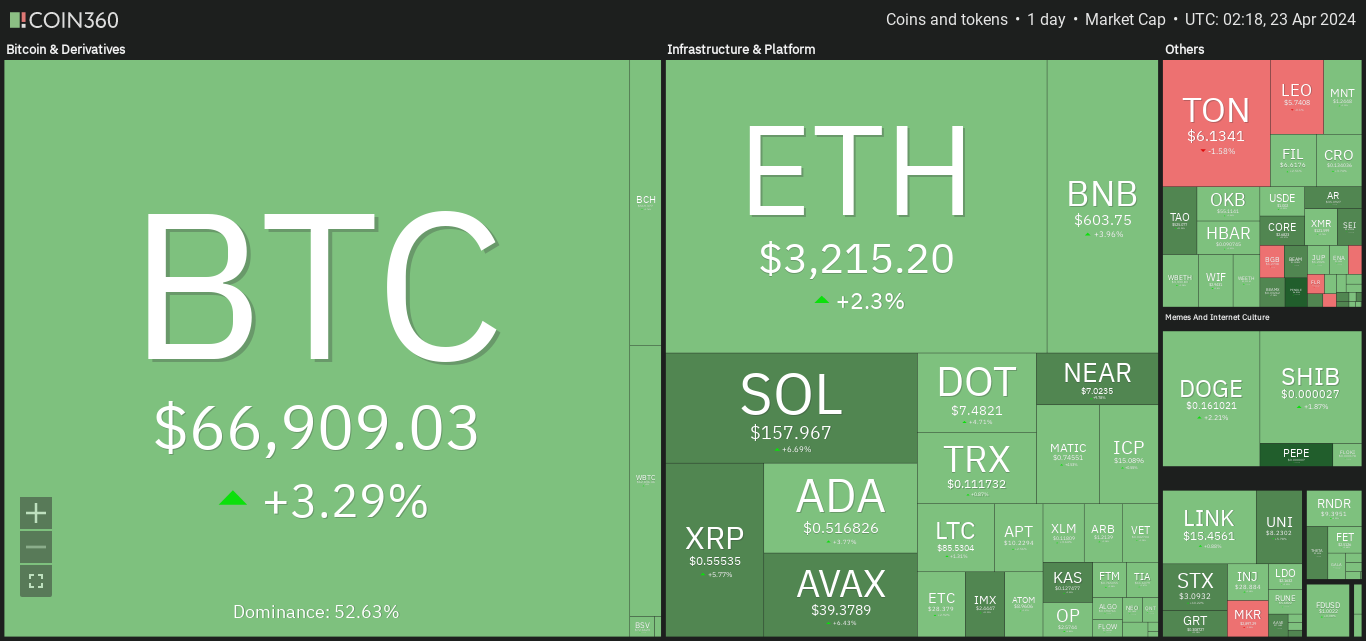Toggle fullscreen view of the heatmap

click(36, 581)
